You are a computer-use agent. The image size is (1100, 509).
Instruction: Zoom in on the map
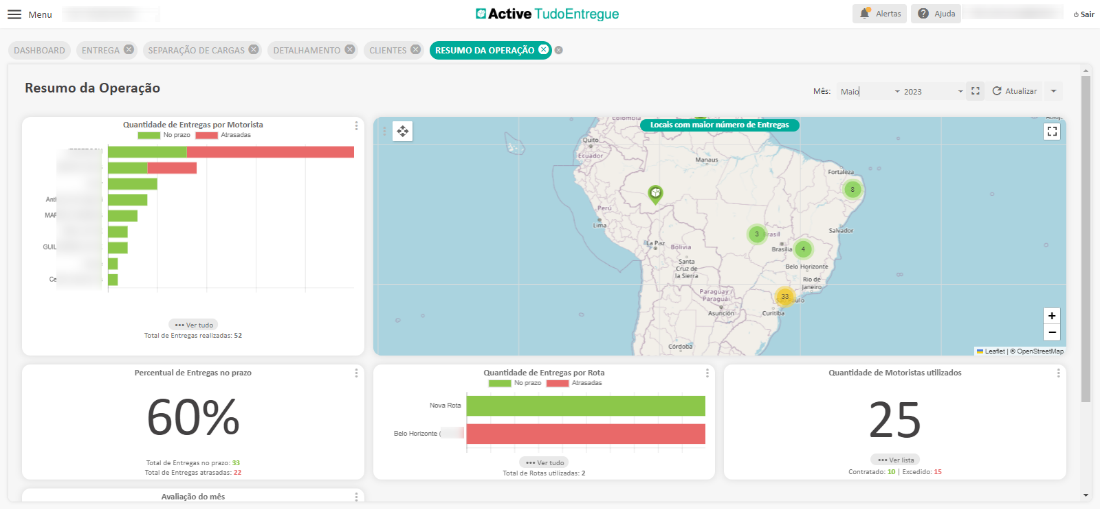click(x=1052, y=315)
